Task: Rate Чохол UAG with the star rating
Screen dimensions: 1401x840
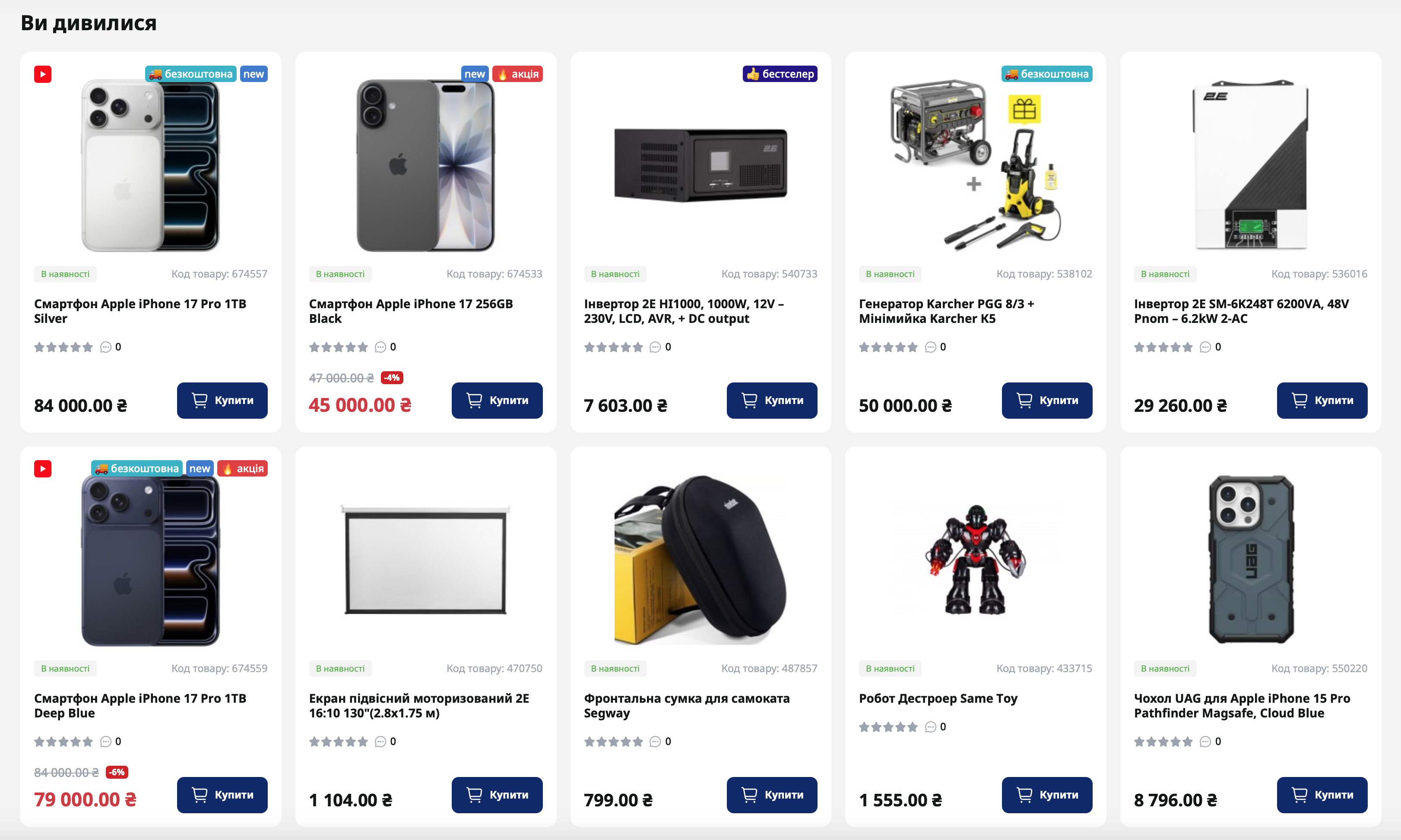Action: click(x=1163, y=742)
